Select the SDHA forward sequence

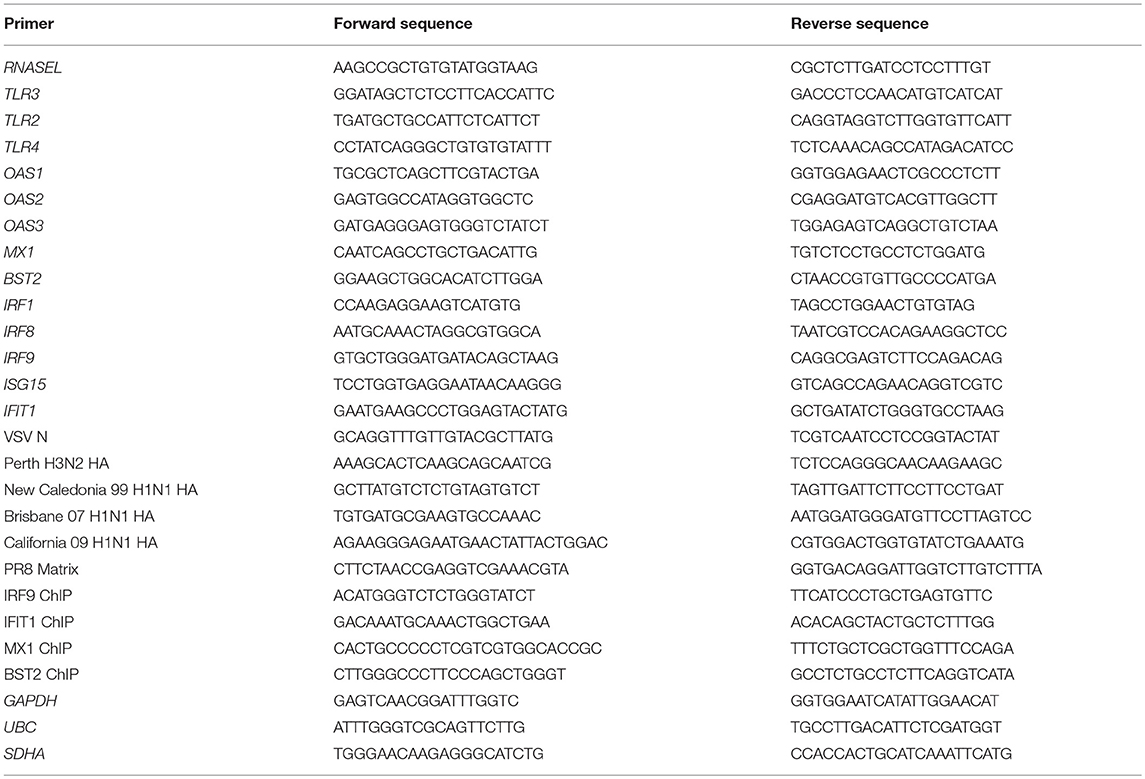[x=438, y=753]
